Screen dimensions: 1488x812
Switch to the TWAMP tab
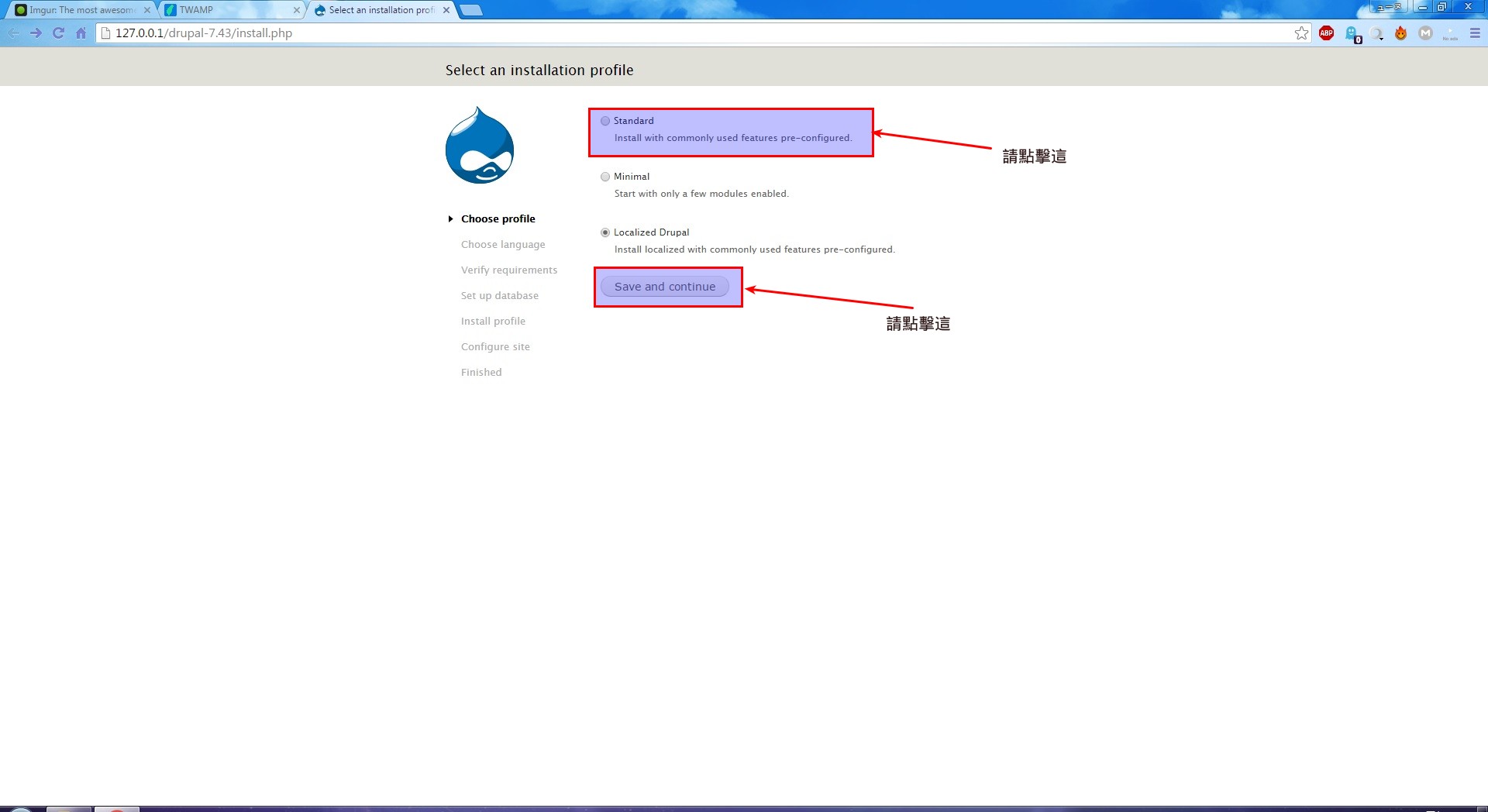[231, 10]
